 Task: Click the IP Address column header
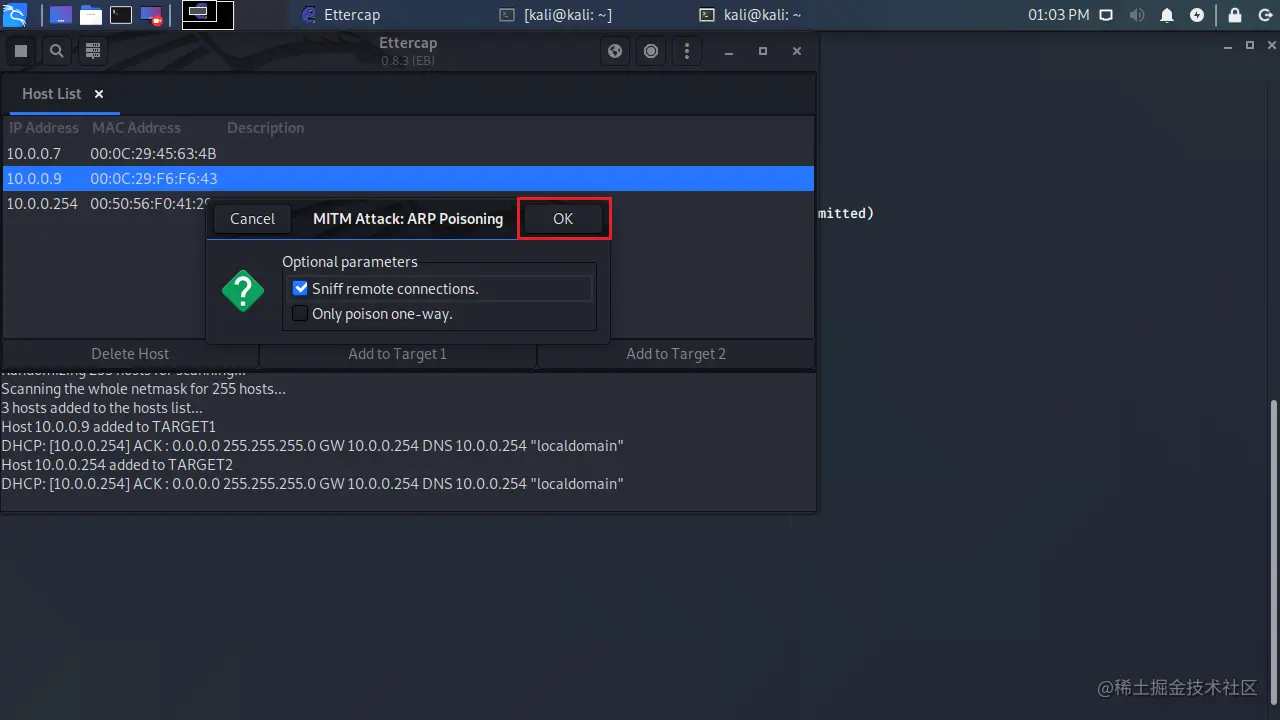[x=44, y=128]
